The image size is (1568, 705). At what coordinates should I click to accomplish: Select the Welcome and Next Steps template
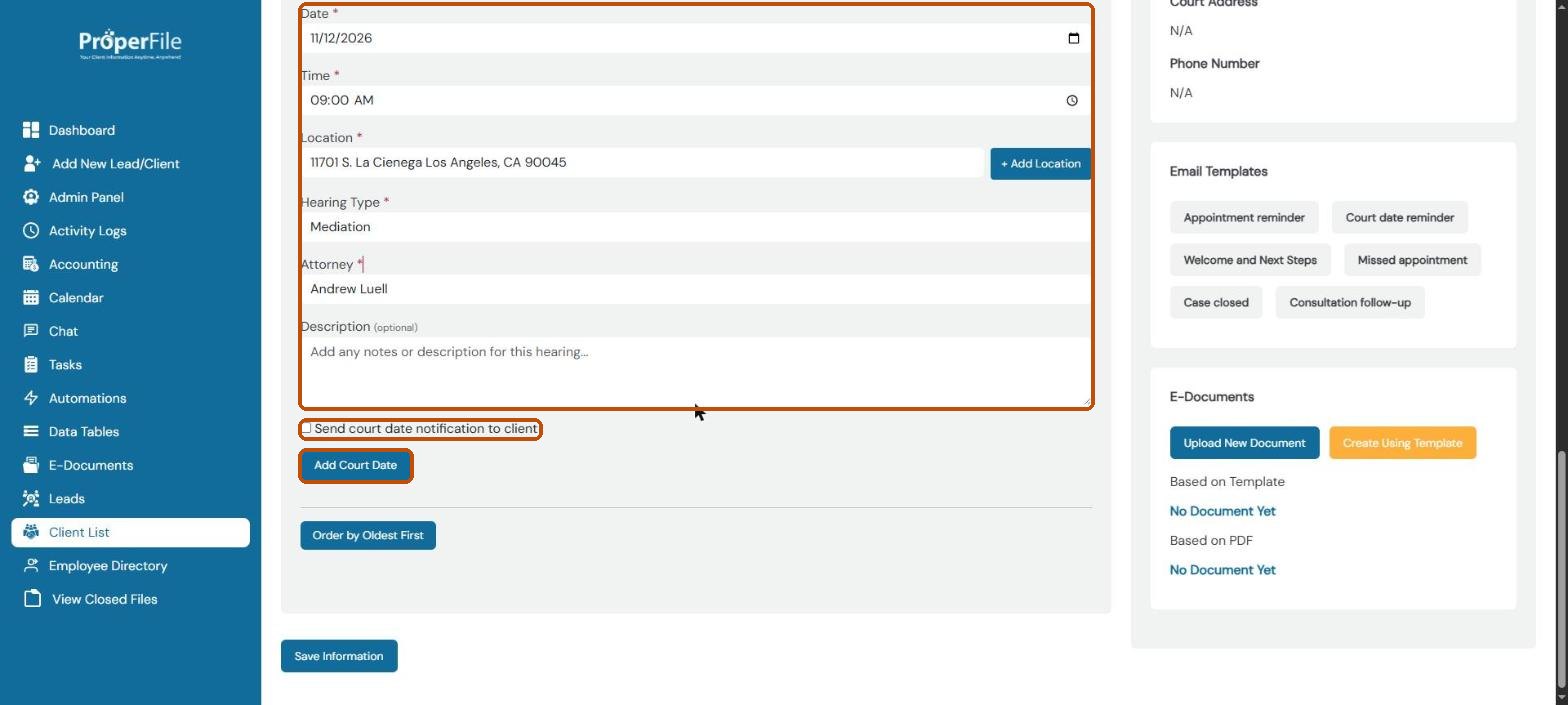coord(1250,260)
